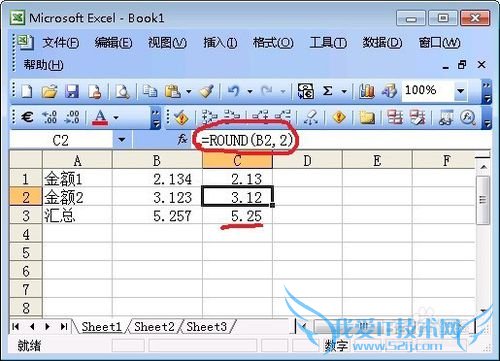
Task: Click the Permission icon in the toolbar
Action: (x=95, y=91)
